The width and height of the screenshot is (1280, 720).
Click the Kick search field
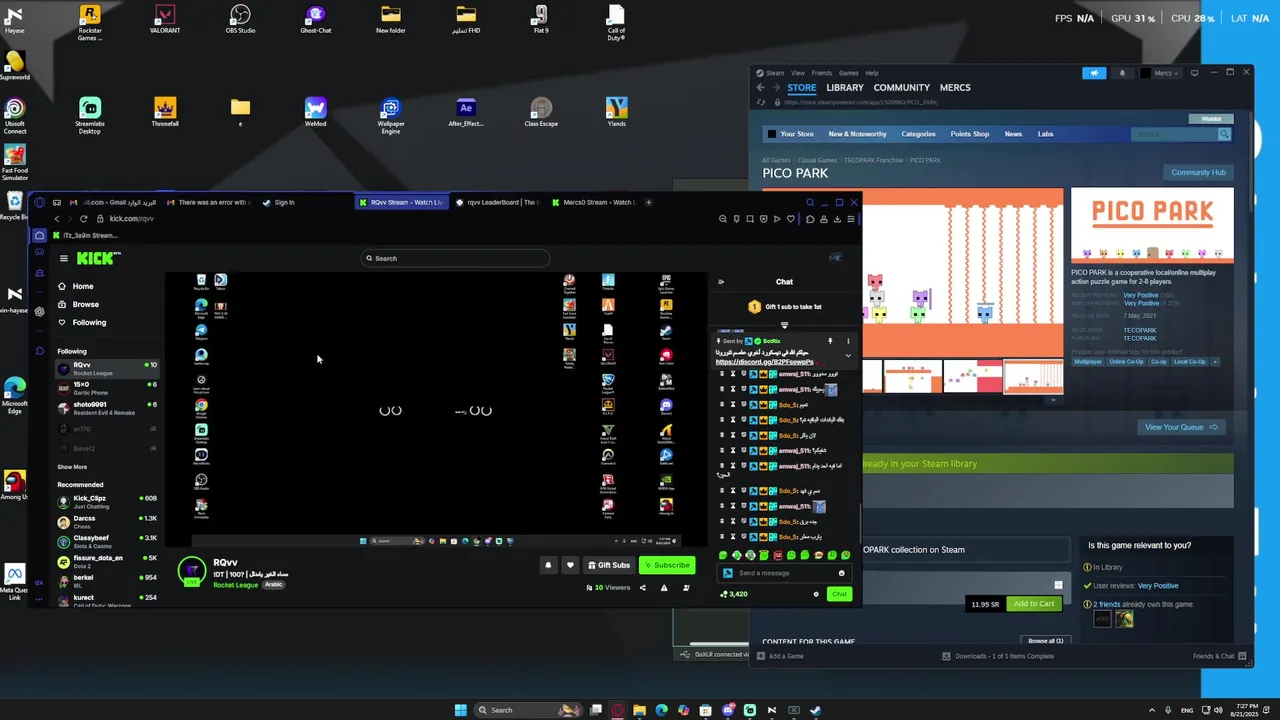[x=455, y=258]
